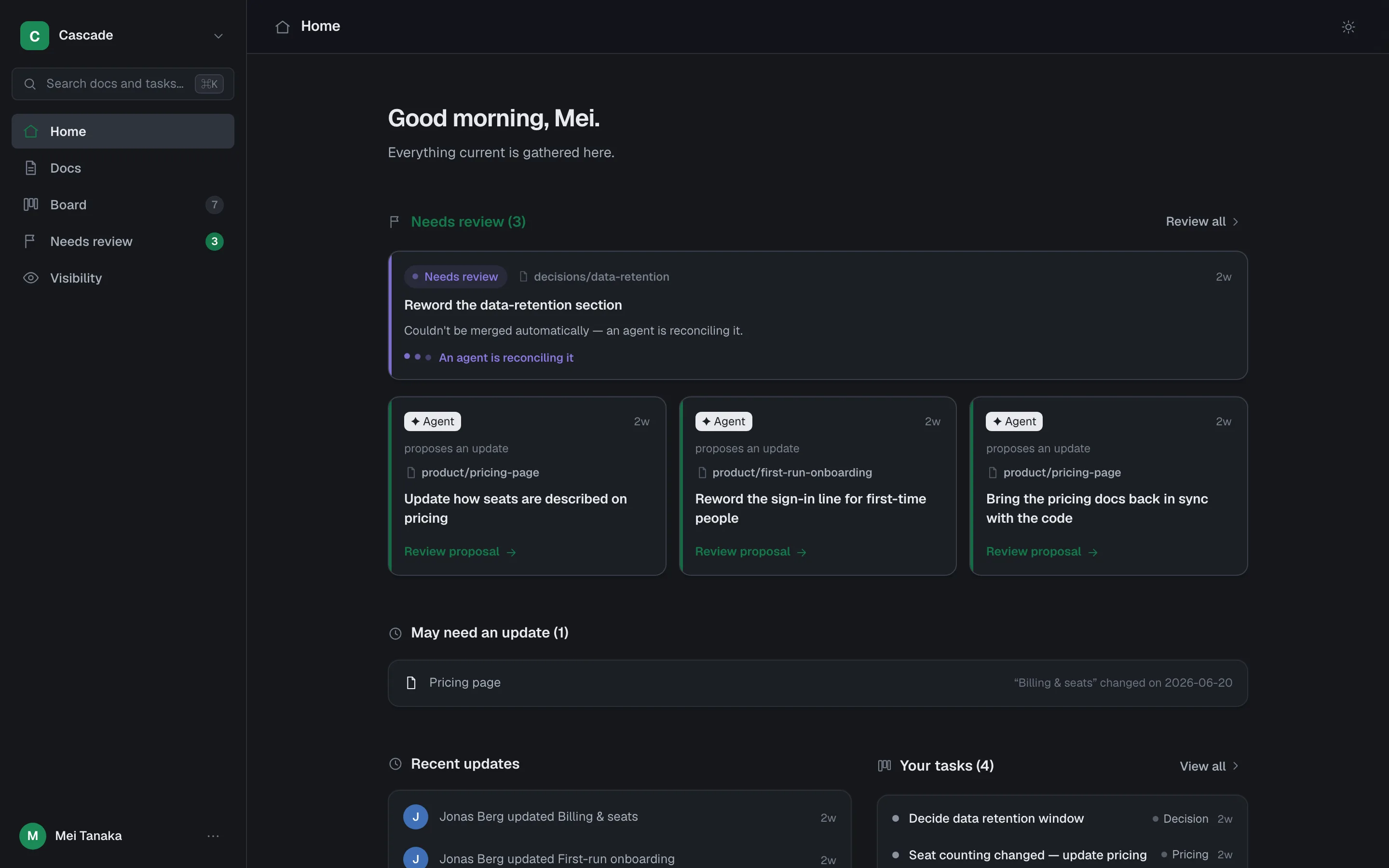Screen dimensions: 1389x868
Task: Click Billing & seats changed on 2026-06-20 note
Action: (1123, 683)
